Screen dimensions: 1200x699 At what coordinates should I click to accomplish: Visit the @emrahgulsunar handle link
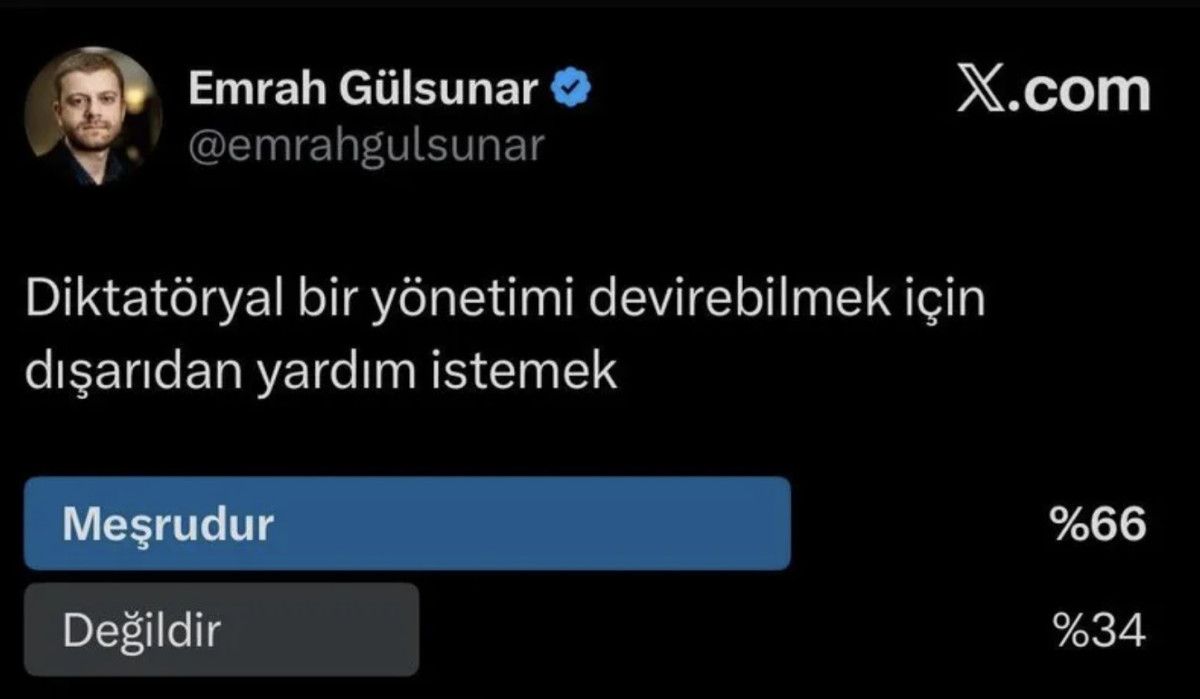point(366,146)
